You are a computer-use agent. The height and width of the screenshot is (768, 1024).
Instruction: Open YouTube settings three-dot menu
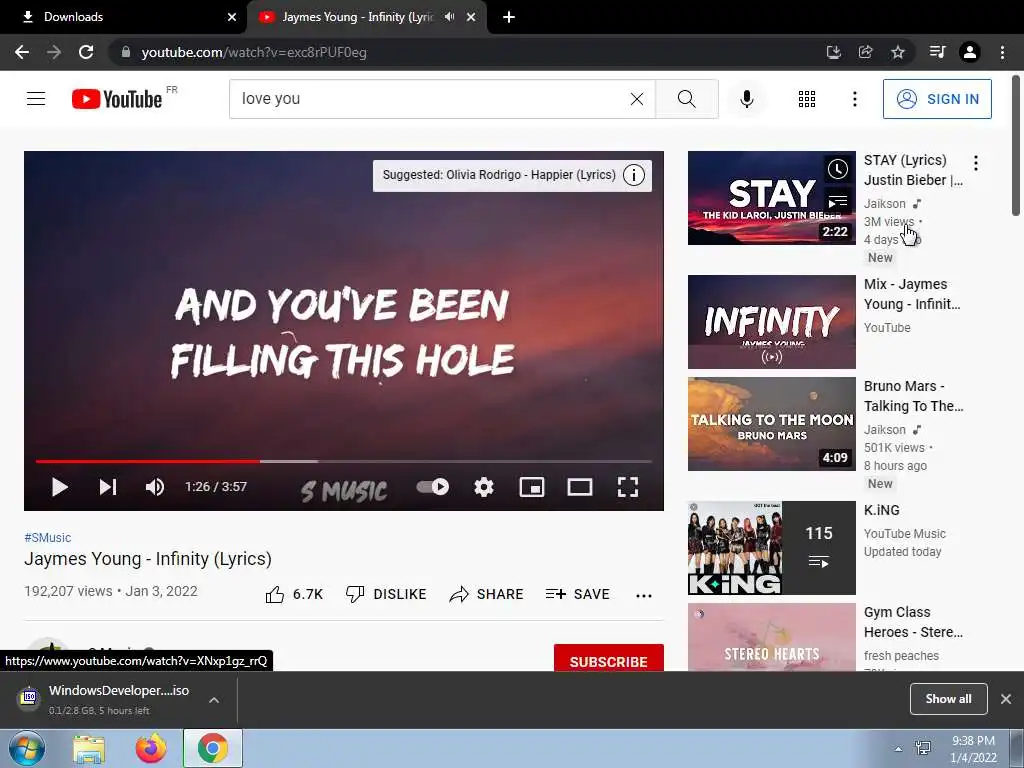click(x=854, y=99)
